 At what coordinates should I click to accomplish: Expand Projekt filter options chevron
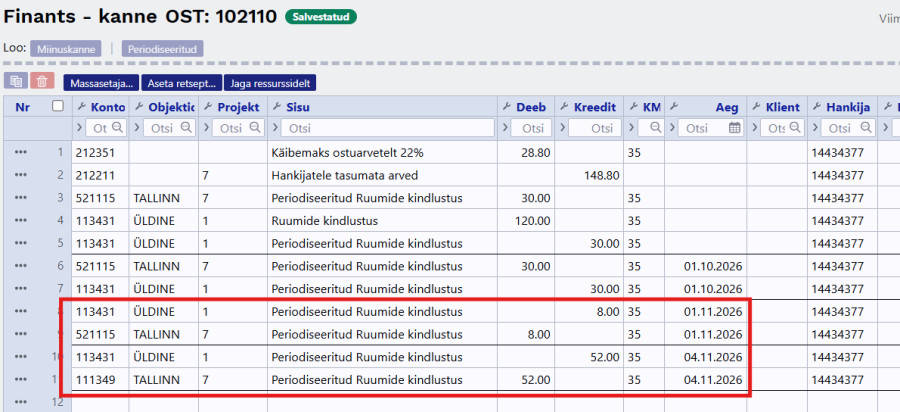click(x=205, y=128)
